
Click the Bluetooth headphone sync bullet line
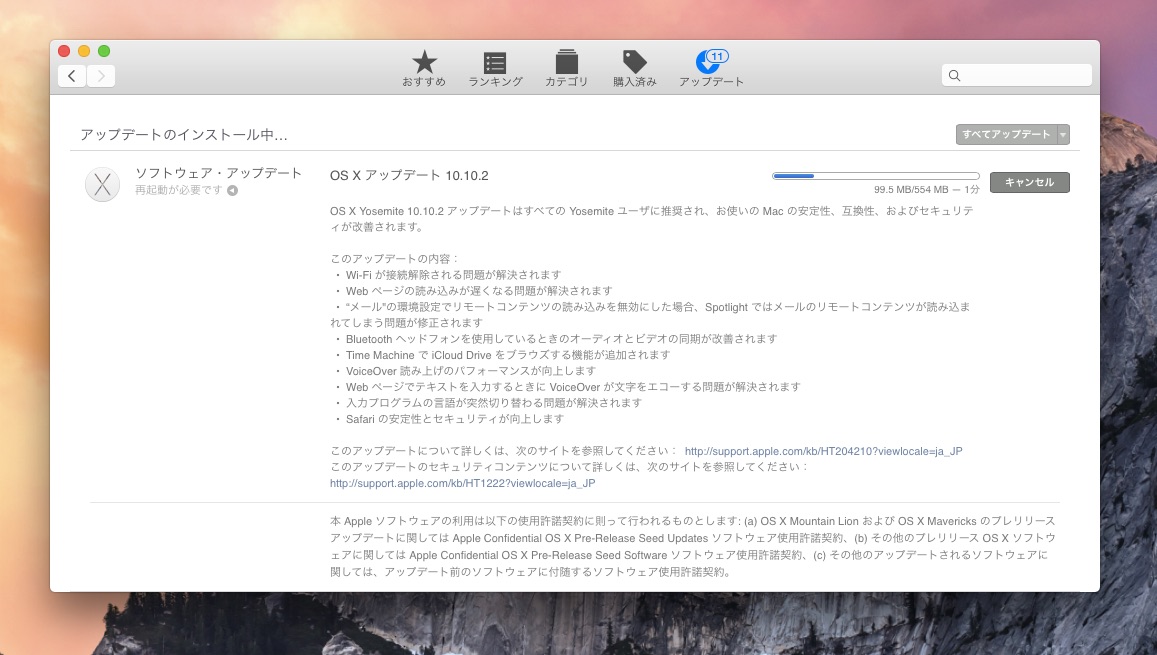[556, 339]
